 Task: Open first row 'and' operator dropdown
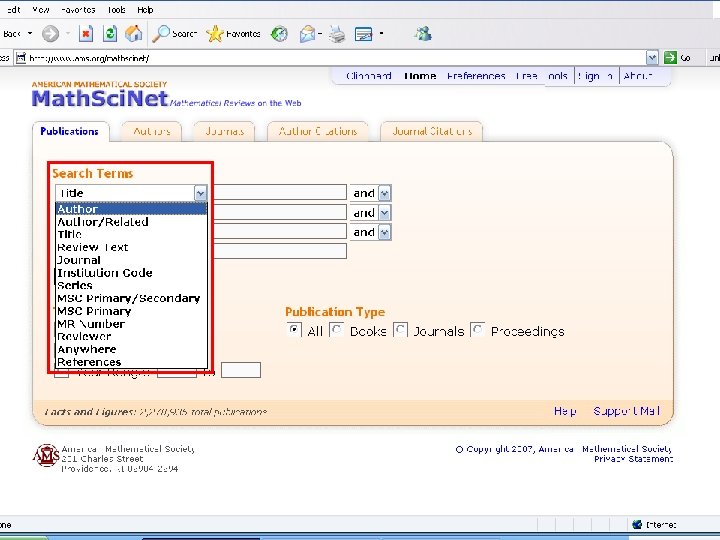[x=385, y=193]
